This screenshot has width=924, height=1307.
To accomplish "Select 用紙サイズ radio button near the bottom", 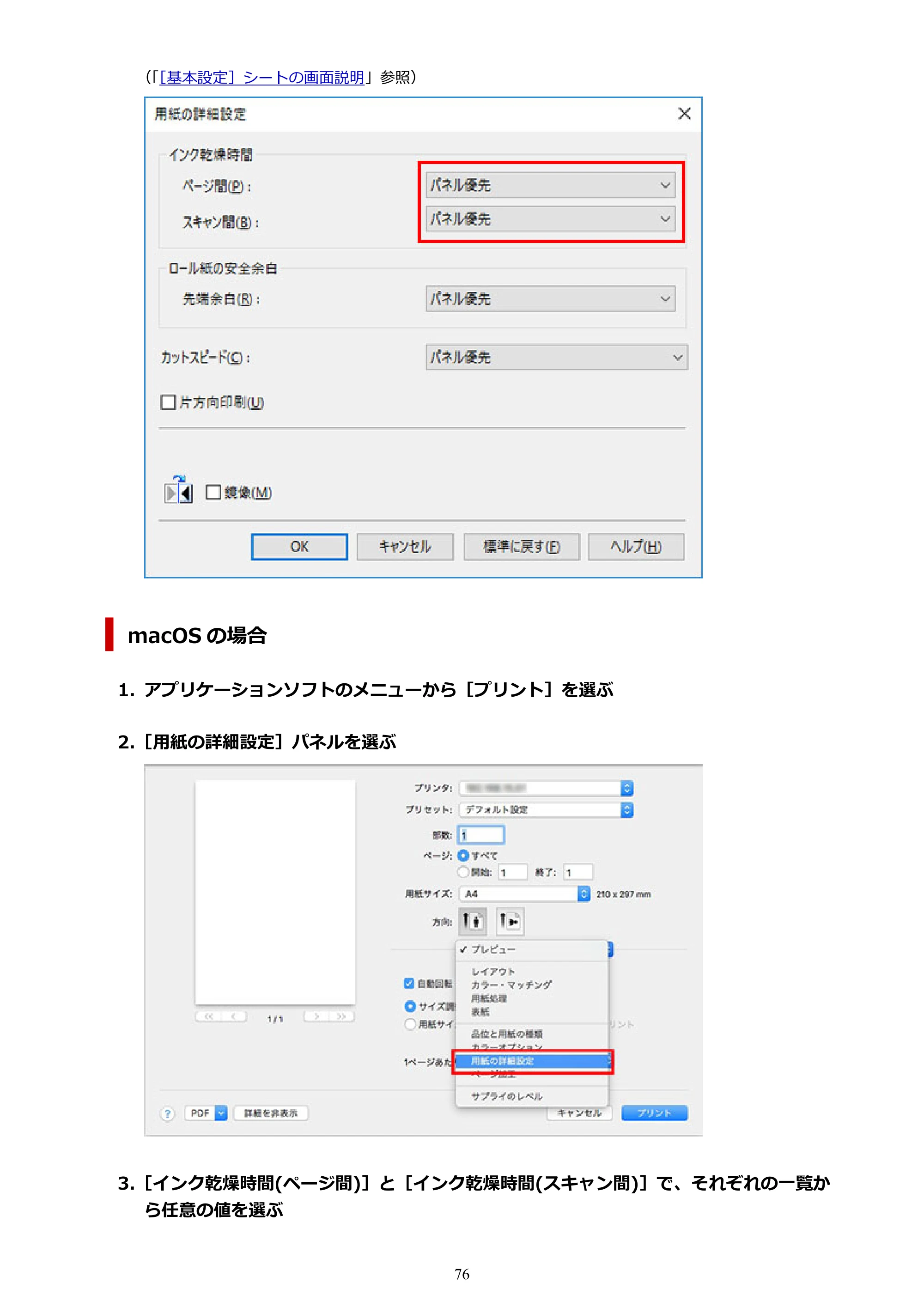I will point(409,1024).
